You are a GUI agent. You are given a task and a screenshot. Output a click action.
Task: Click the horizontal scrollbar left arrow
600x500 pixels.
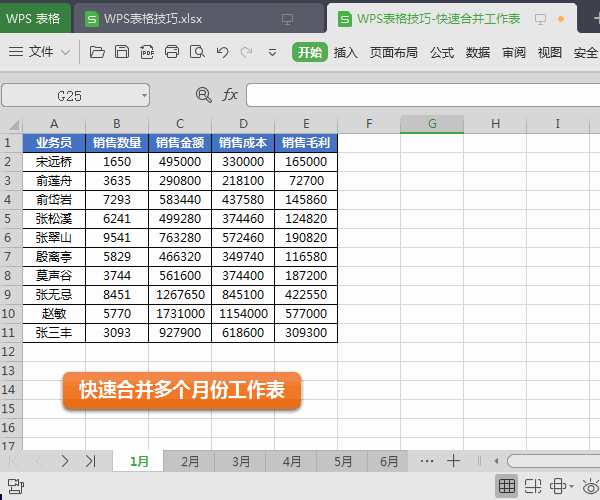click(x=496, y=461)
